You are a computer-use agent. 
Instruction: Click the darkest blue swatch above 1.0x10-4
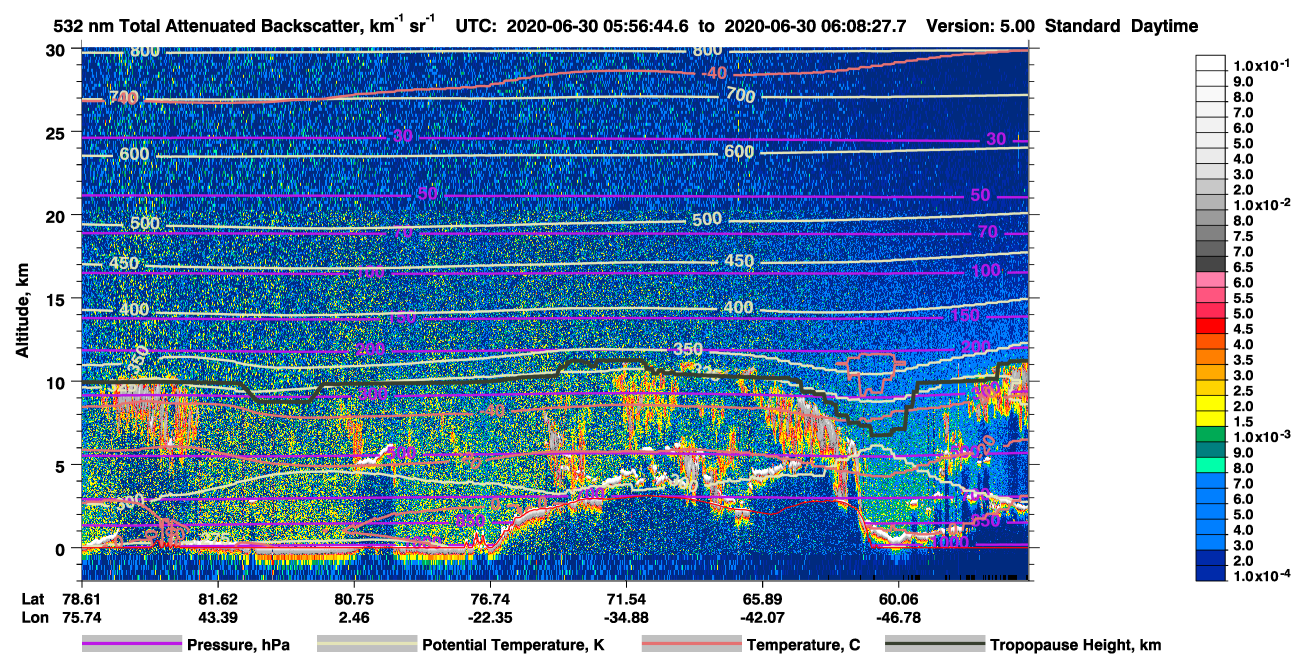pos(1209,572)
